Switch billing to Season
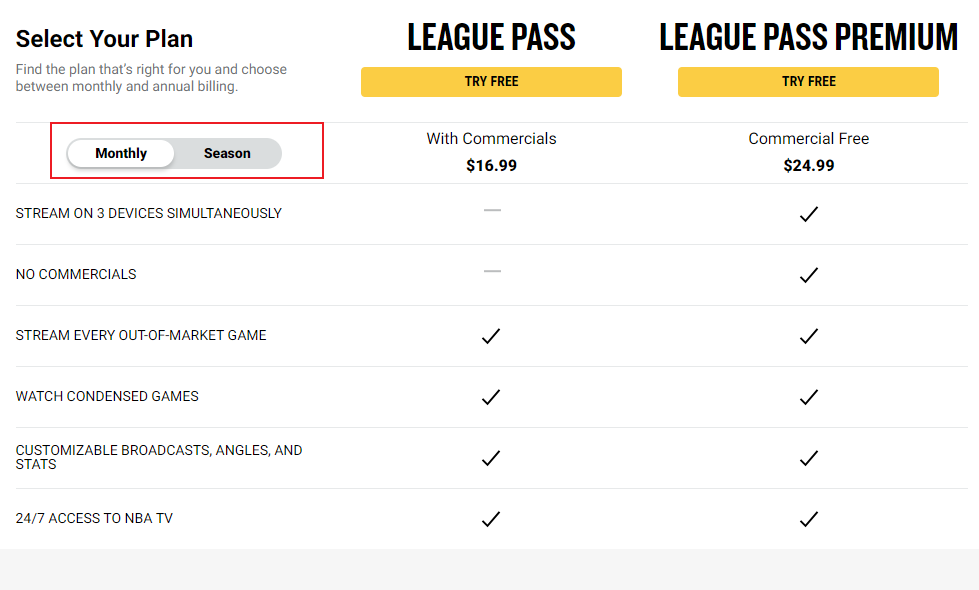This screenshot has width=979, height=590. (227, 153)
